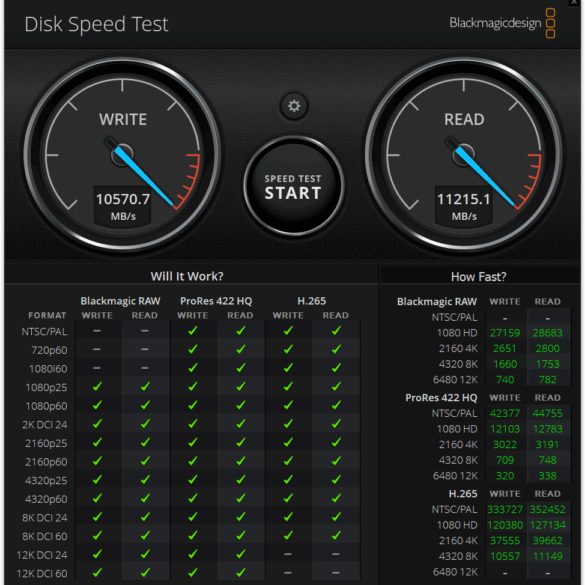The height and width of the screenshot is (585, 585).
Task: Select the 127134 read value
Action: click(547, 525)
